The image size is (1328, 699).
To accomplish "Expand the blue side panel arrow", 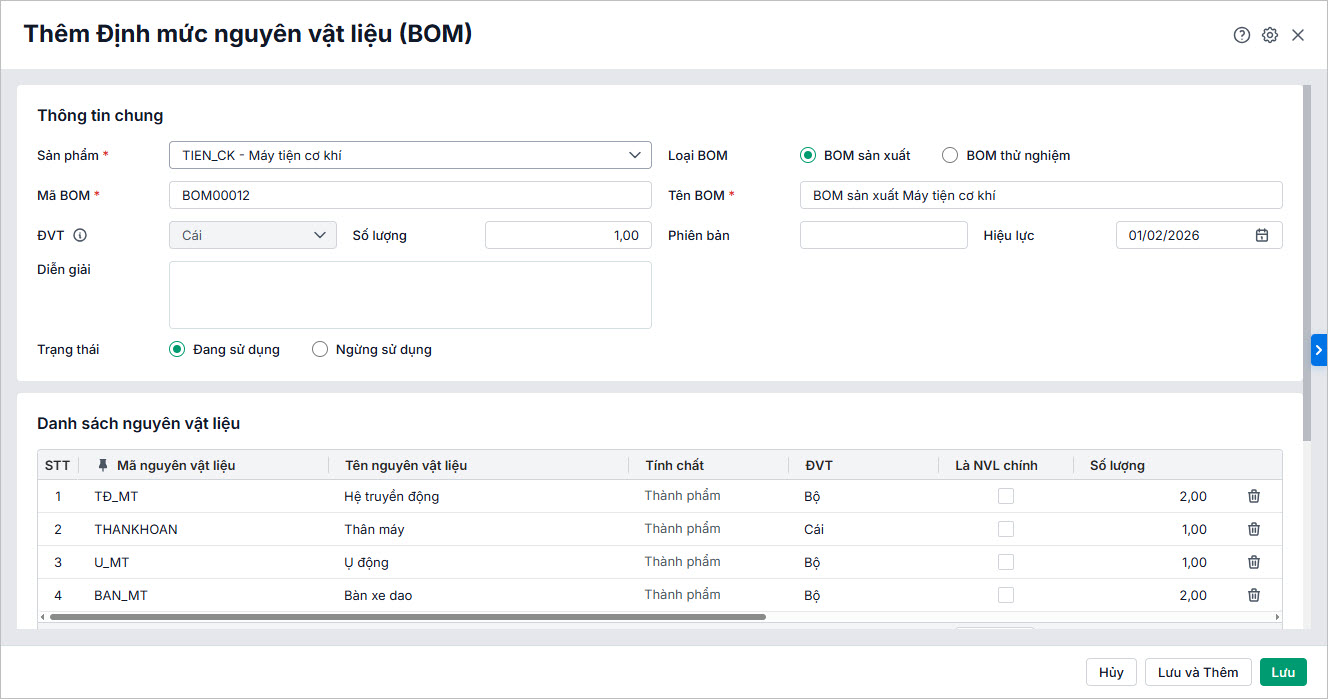I will click(x=1319, y=350).
